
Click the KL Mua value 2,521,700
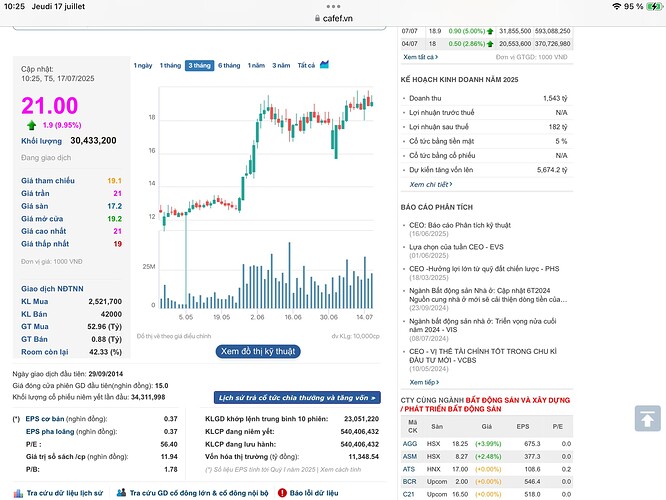(x=105, y=301)
